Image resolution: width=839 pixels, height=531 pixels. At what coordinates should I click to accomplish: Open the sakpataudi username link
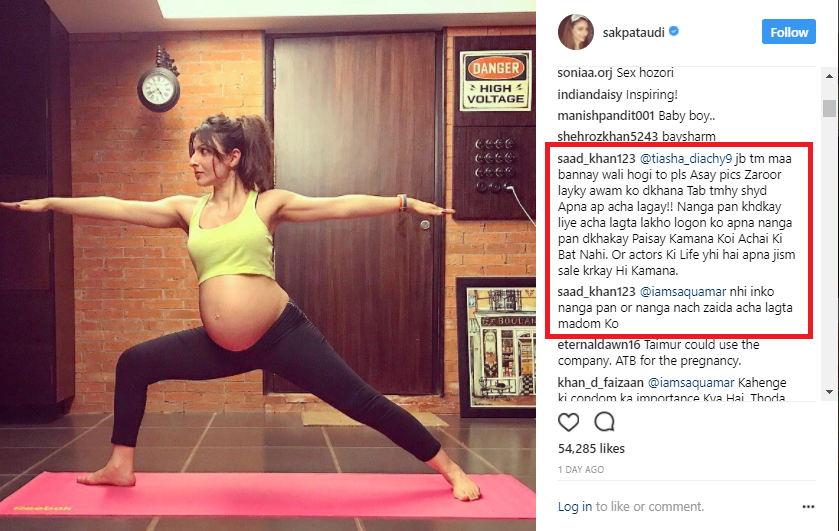pyautogui.click(x=634, y=33)
